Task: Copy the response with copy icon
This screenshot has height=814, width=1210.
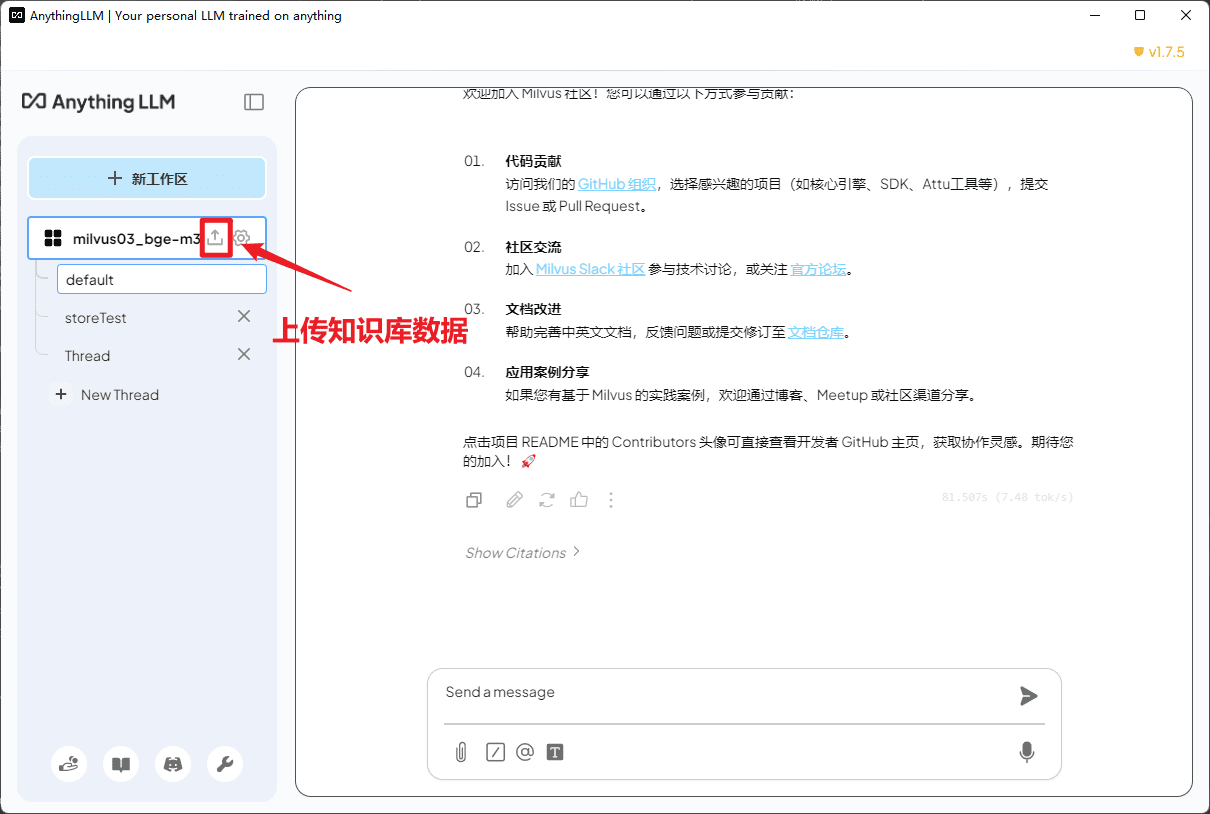Action: (475, 500)
